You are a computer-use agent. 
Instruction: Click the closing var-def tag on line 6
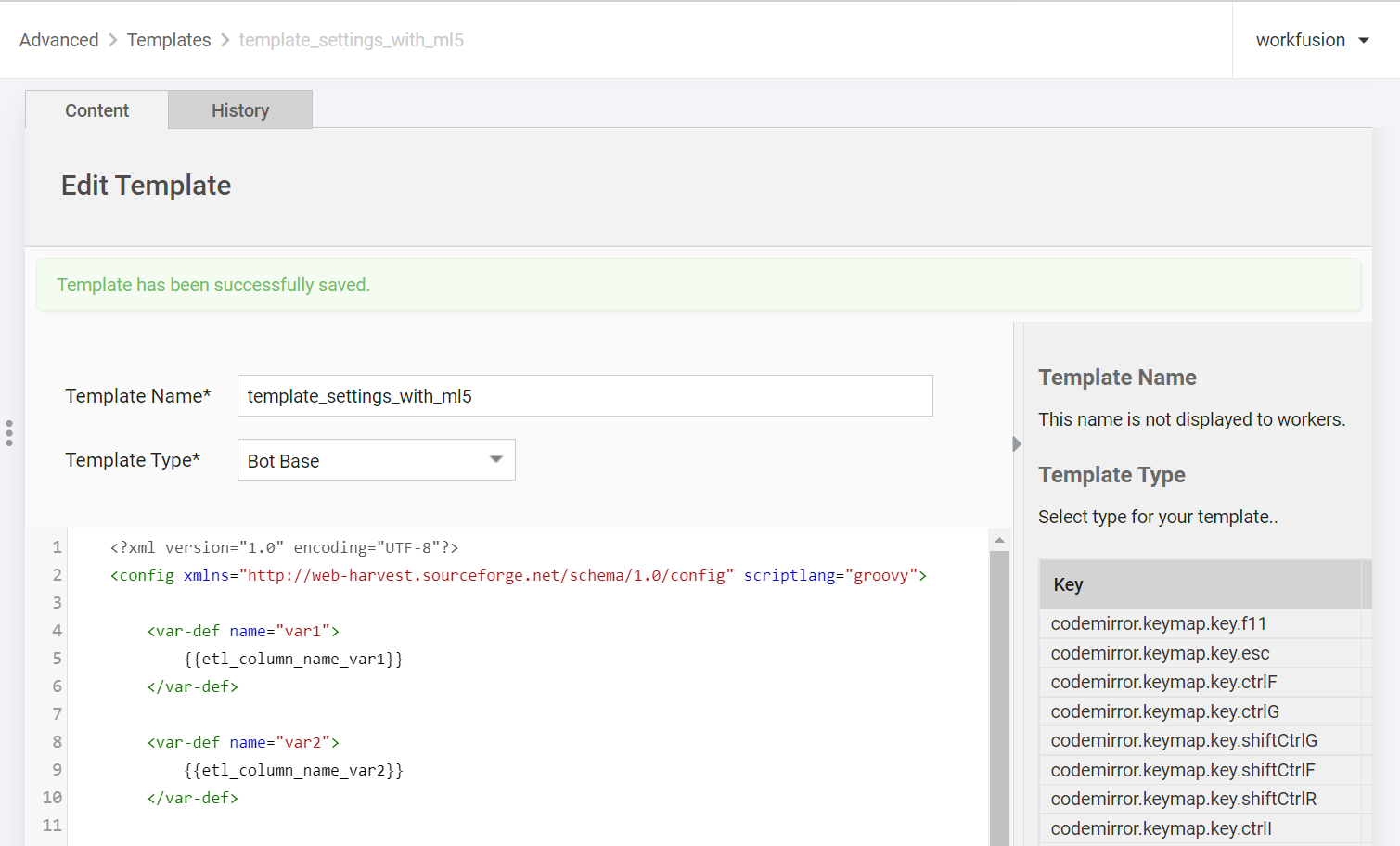[x=192, y=686]
